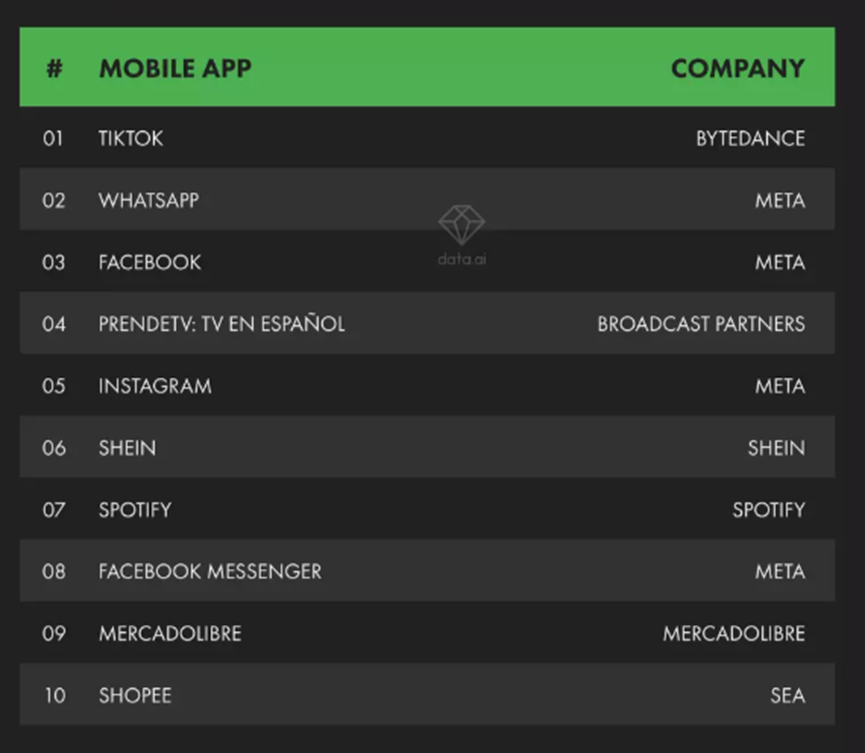Click the SEA company name
Screen dimensions: 865x753
(x=787, y=696)
